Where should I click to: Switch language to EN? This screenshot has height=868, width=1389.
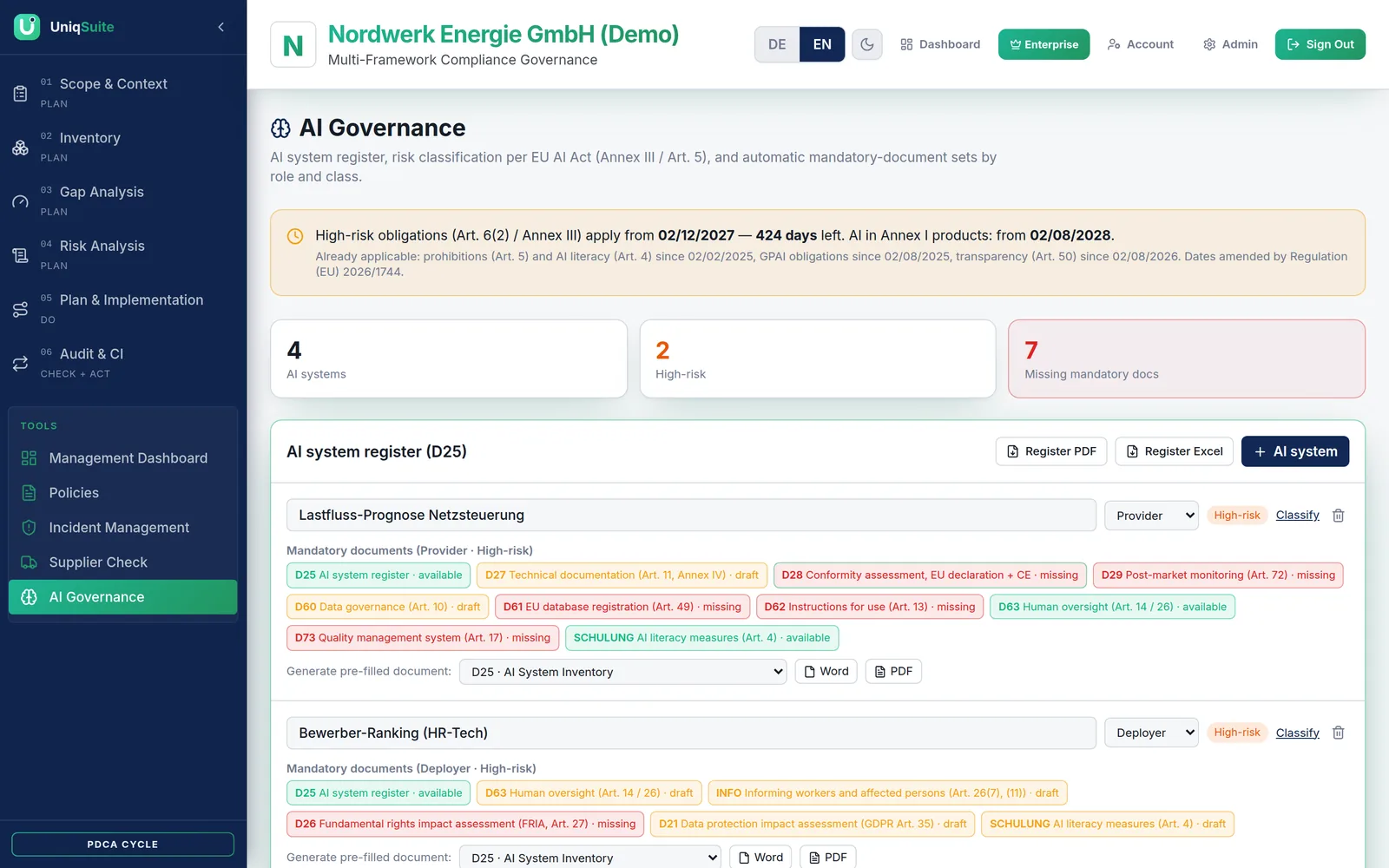[x=822, y=44]
